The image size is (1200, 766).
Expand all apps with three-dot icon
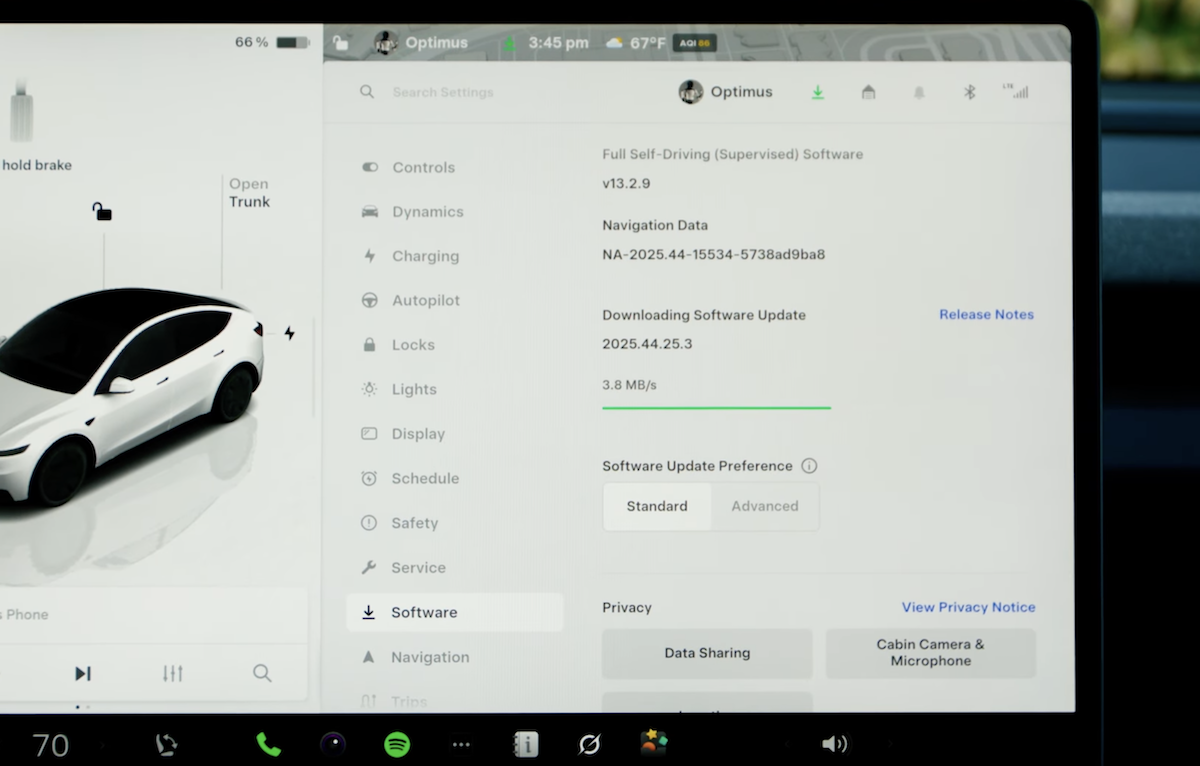[461, 744]
